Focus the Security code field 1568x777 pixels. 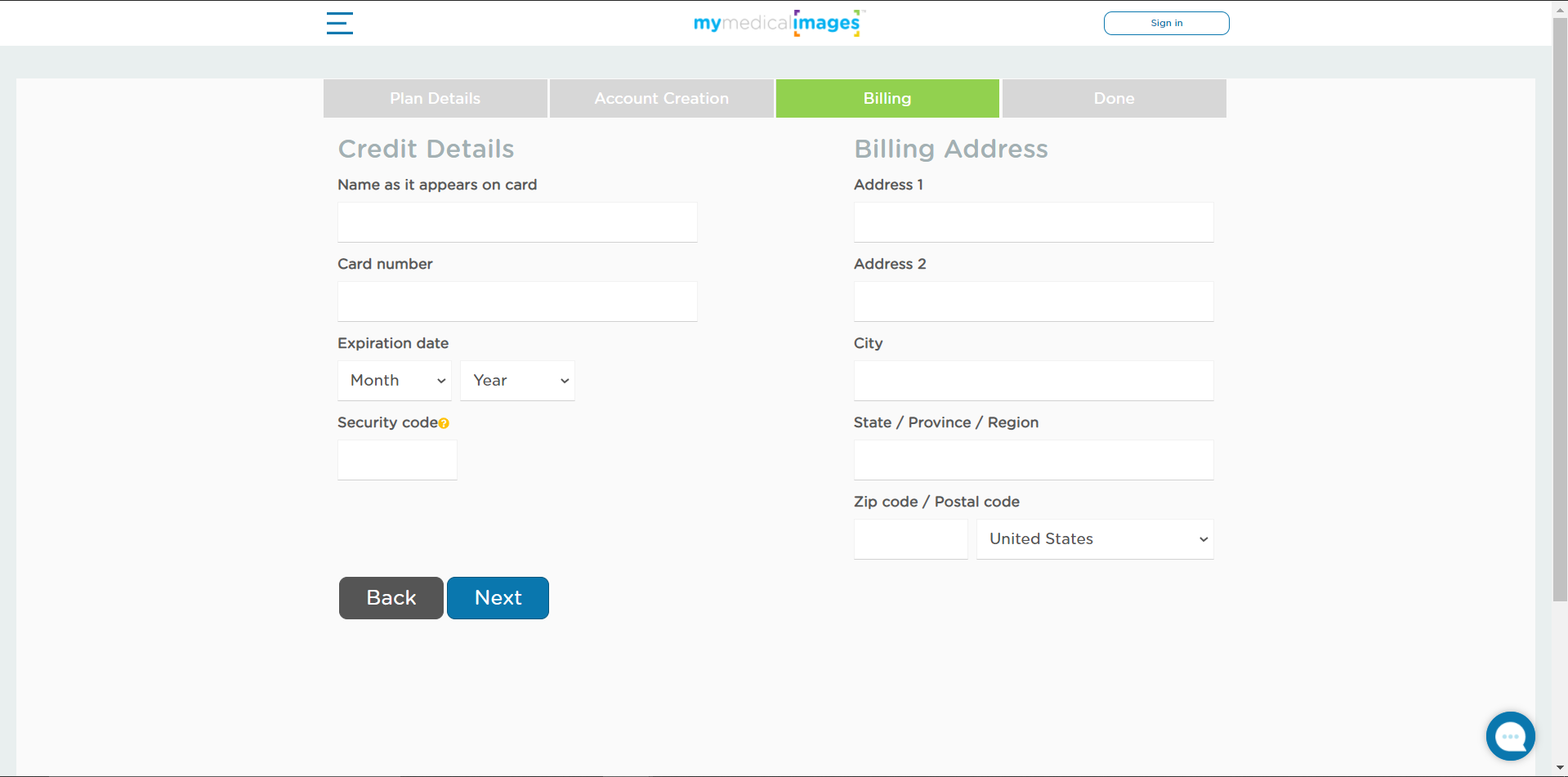(397, 460)
